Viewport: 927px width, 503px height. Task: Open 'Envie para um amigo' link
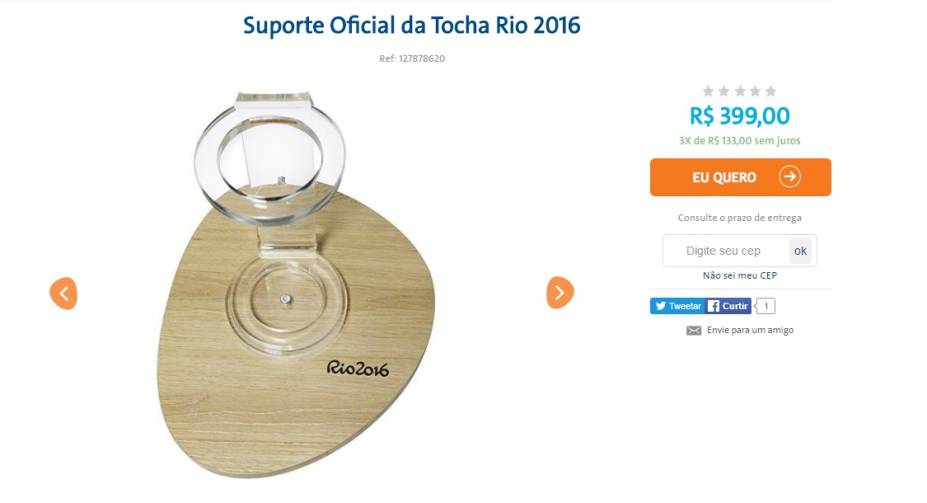[750, 330]
